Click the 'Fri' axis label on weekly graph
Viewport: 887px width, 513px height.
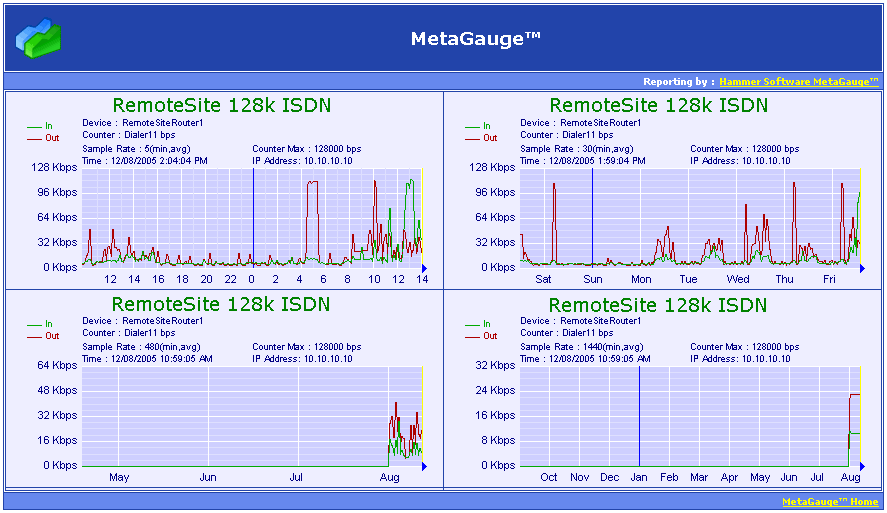coord(829,279)
